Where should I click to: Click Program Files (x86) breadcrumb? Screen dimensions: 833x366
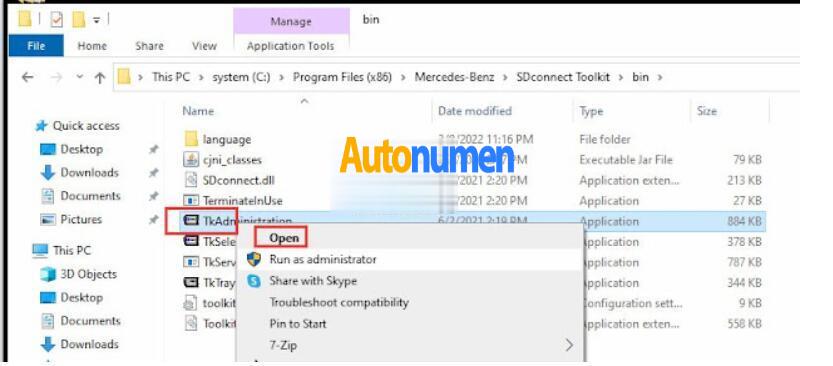[342, 77]
